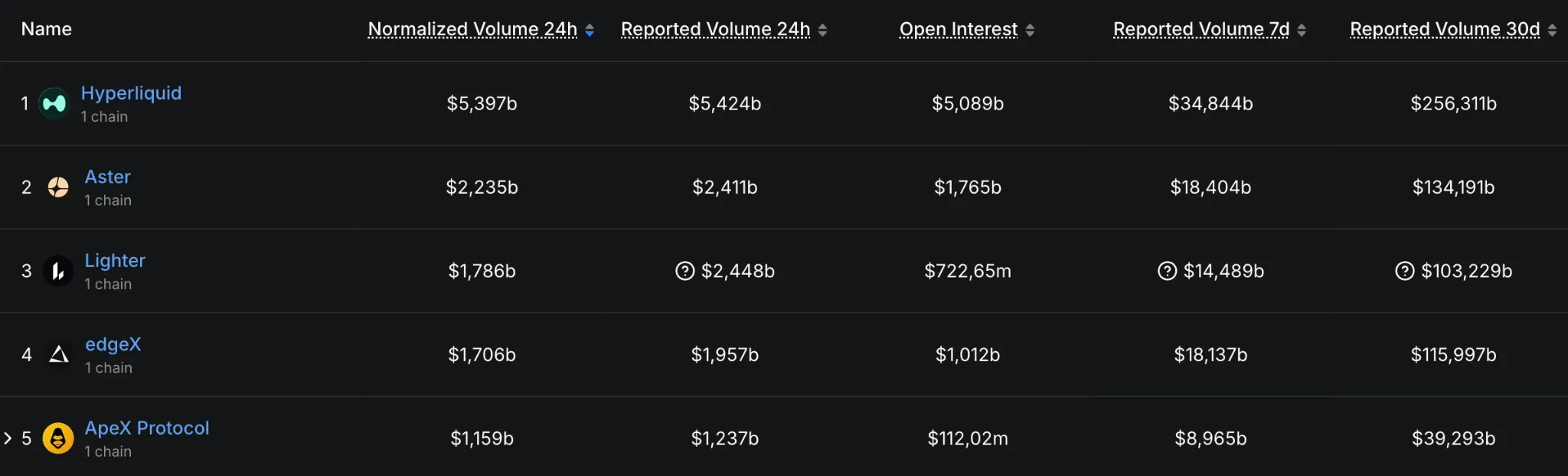1568x476 pixels.
Task: Click the edgeX logo icon
Action: (x=59, y=354)
